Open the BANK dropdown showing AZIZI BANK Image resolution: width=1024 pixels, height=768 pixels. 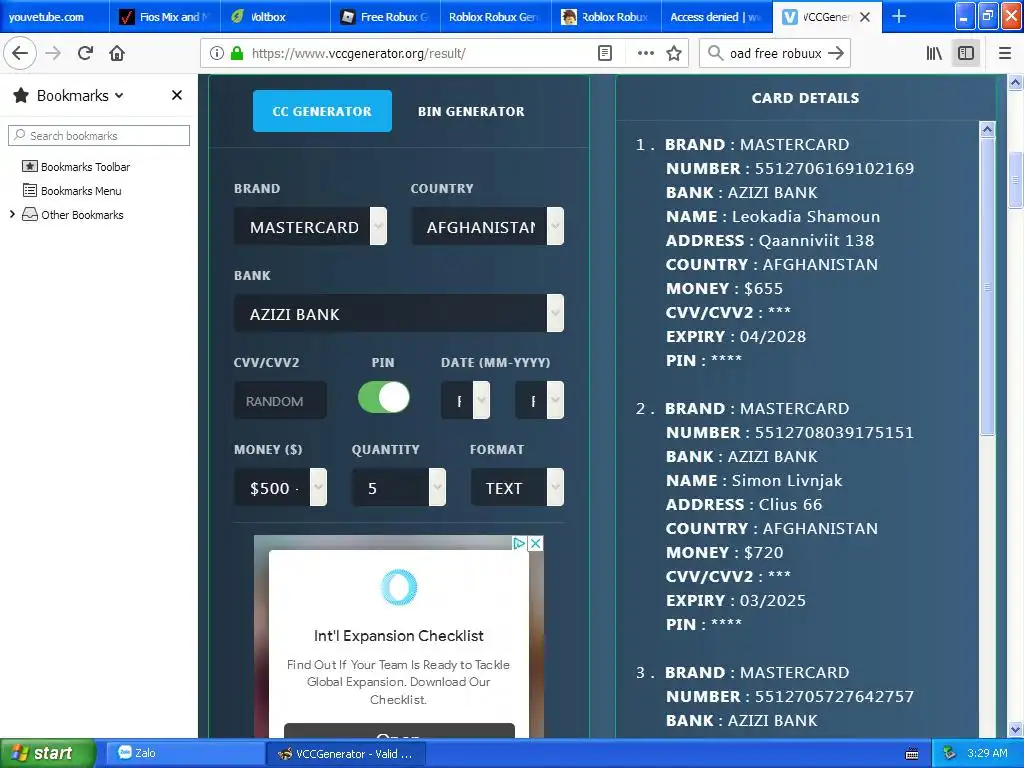coord(398,313)
